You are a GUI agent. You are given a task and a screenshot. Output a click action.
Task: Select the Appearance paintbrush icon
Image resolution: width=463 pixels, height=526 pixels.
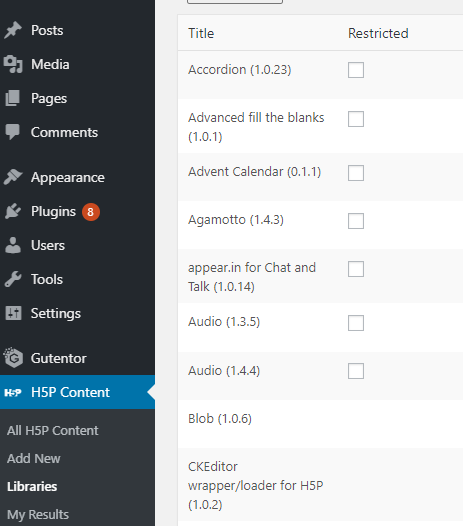(x=13, y=177)
